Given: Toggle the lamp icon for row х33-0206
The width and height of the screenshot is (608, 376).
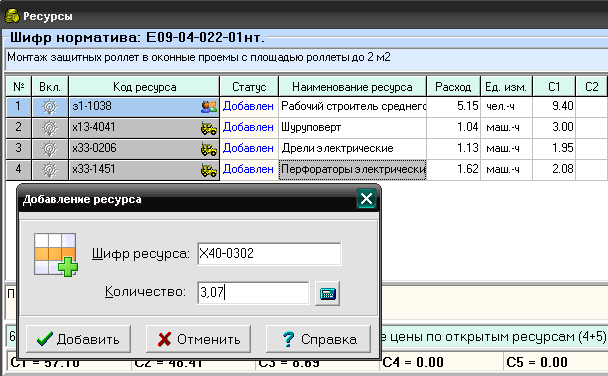Looking at the screenshot, I should point(50,148).
